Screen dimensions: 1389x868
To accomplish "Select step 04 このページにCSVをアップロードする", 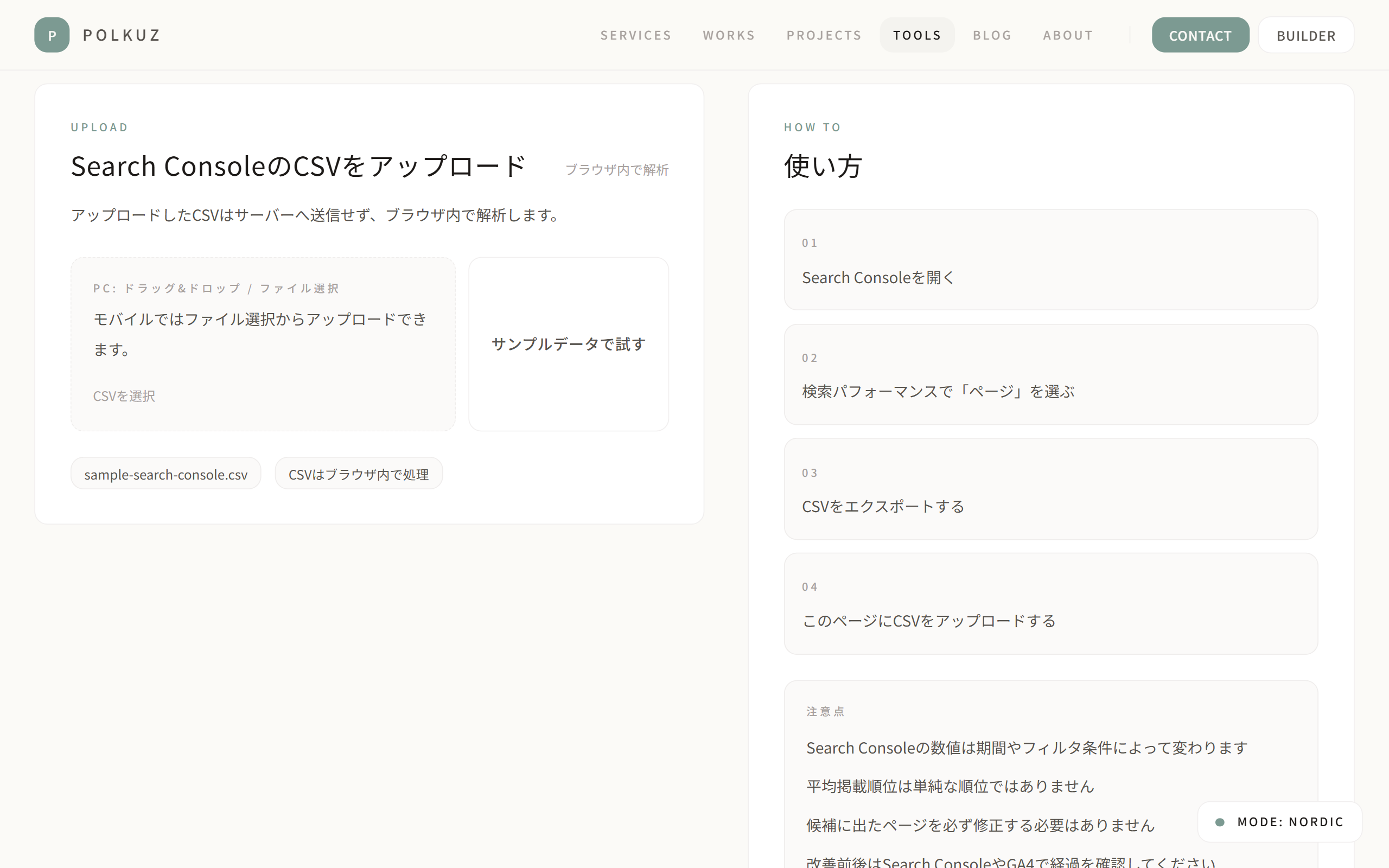I will tap(1050, 603).
